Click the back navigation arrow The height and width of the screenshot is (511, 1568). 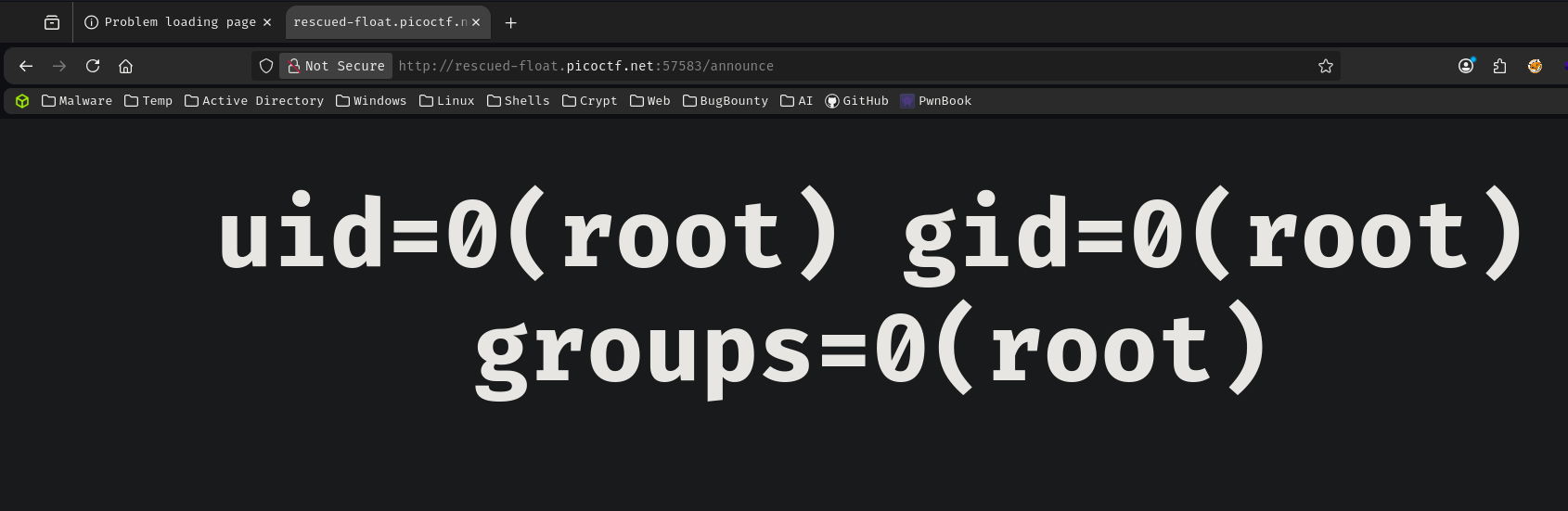pyautogui.click(x=26, y=66)
